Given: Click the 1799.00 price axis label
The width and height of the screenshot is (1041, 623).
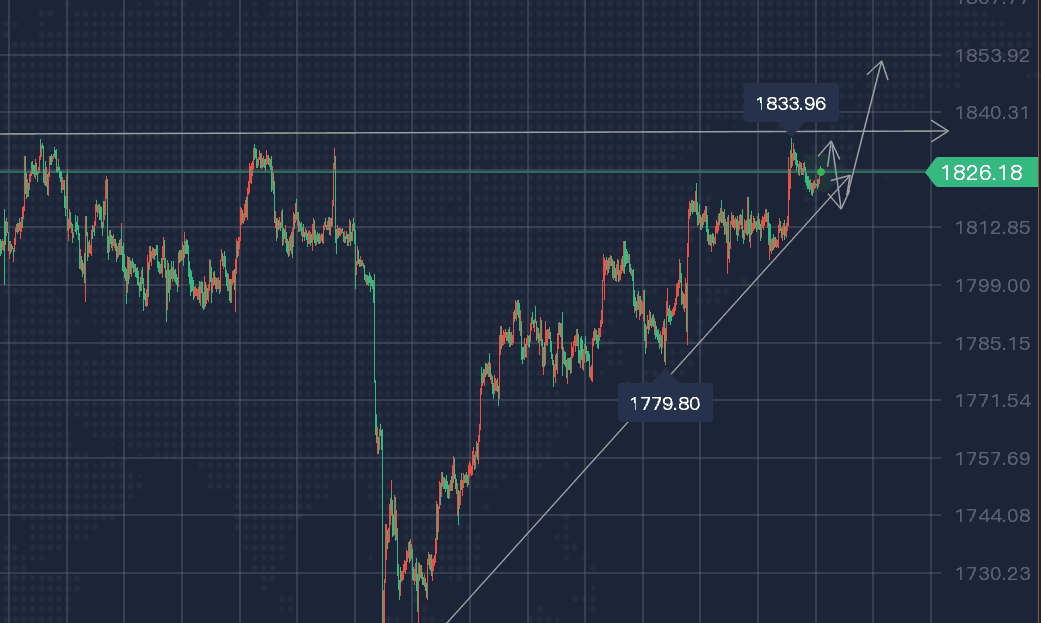Looking at the screenshot, I should (992, 286).
